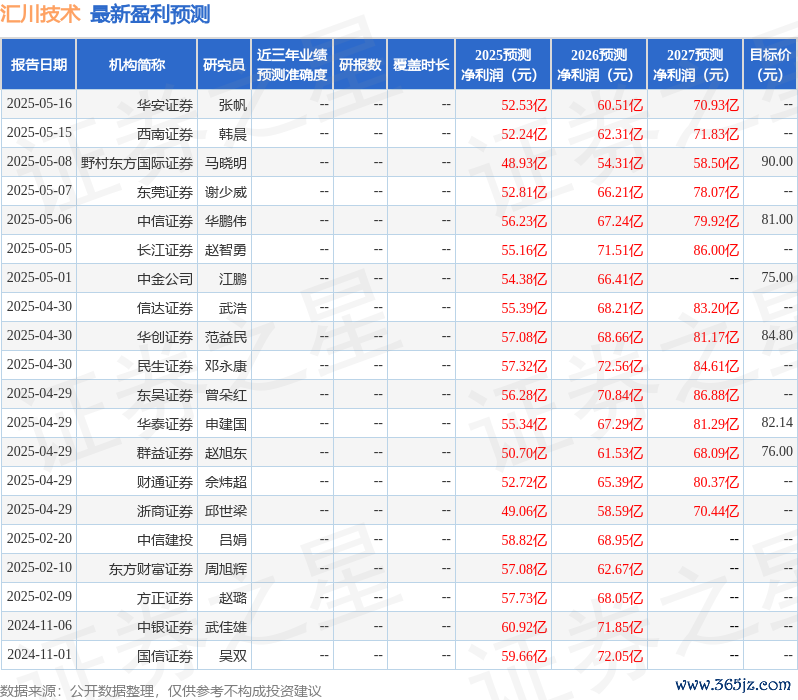Select the 81.00 target price

[x=777, y=220]
